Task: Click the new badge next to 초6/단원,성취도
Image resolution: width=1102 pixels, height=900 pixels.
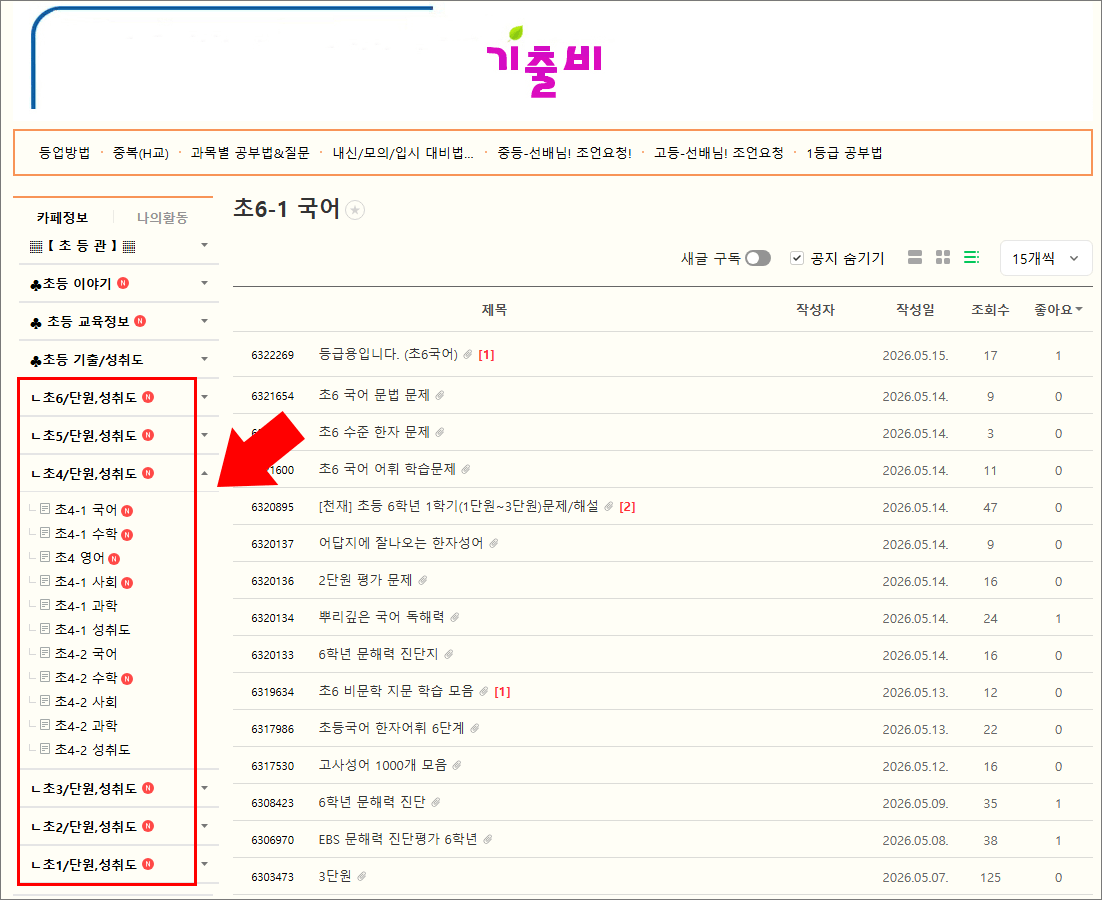Action: pyautogui.click(x=148, y=397)
